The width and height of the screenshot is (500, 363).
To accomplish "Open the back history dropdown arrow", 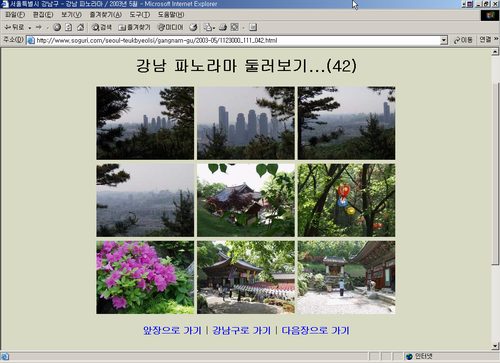I will pos(30,28).
